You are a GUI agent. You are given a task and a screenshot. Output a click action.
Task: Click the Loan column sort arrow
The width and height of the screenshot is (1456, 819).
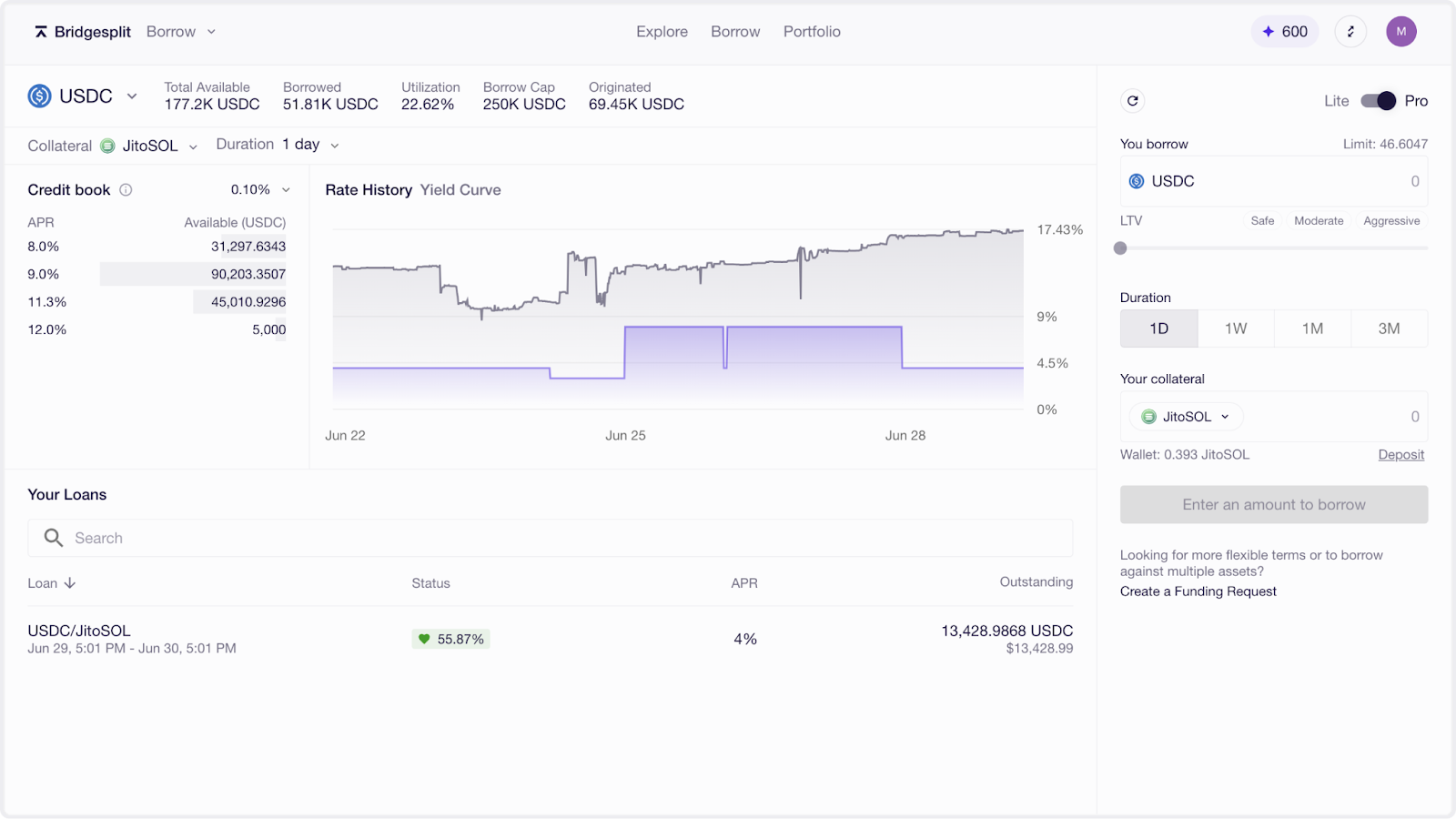coord(70,583)
